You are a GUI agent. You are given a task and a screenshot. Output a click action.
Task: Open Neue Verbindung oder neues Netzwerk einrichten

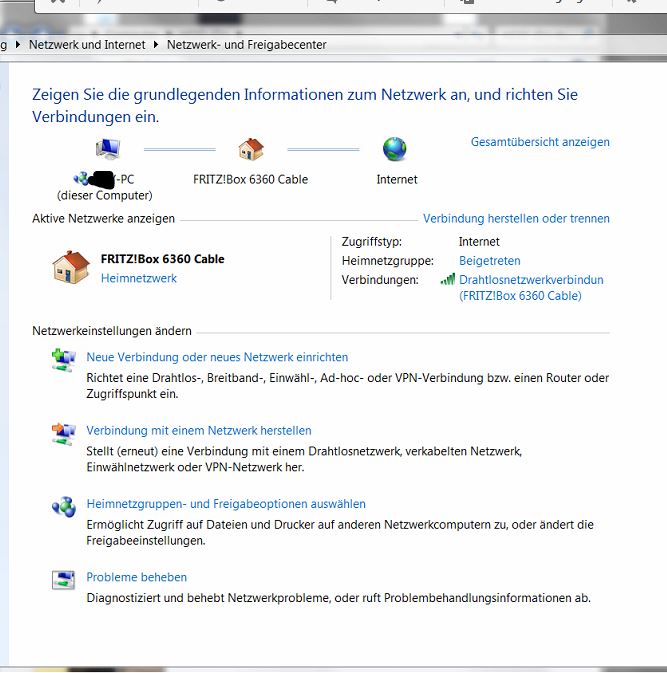(217, 357)
